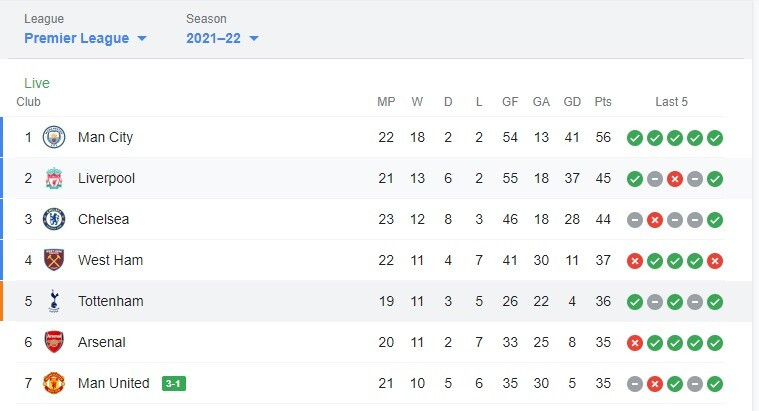This screenshot has width=759, height=411.
Task: Click the Tottenham club crest
Action: (54, 301)
